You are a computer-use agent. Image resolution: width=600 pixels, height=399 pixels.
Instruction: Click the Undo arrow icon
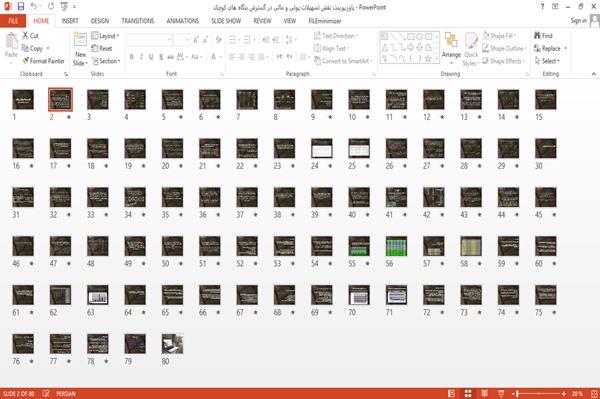coord(34,6)
